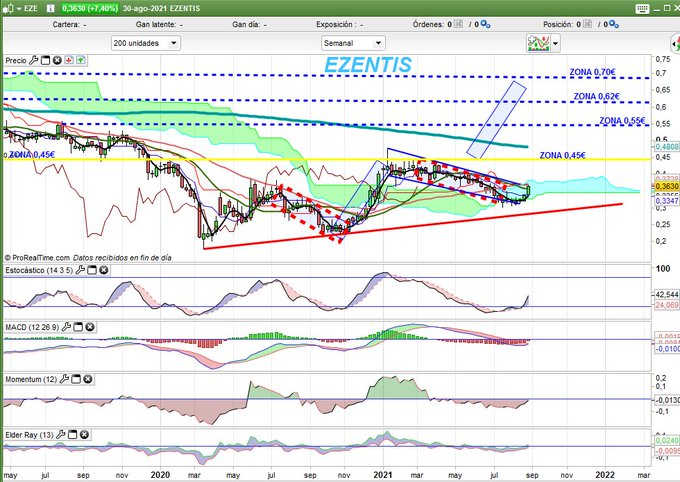Select the right-side ZONA 0,45€ annotation
The width and height of the screenshot is (680, 482).
pos(562,155)
